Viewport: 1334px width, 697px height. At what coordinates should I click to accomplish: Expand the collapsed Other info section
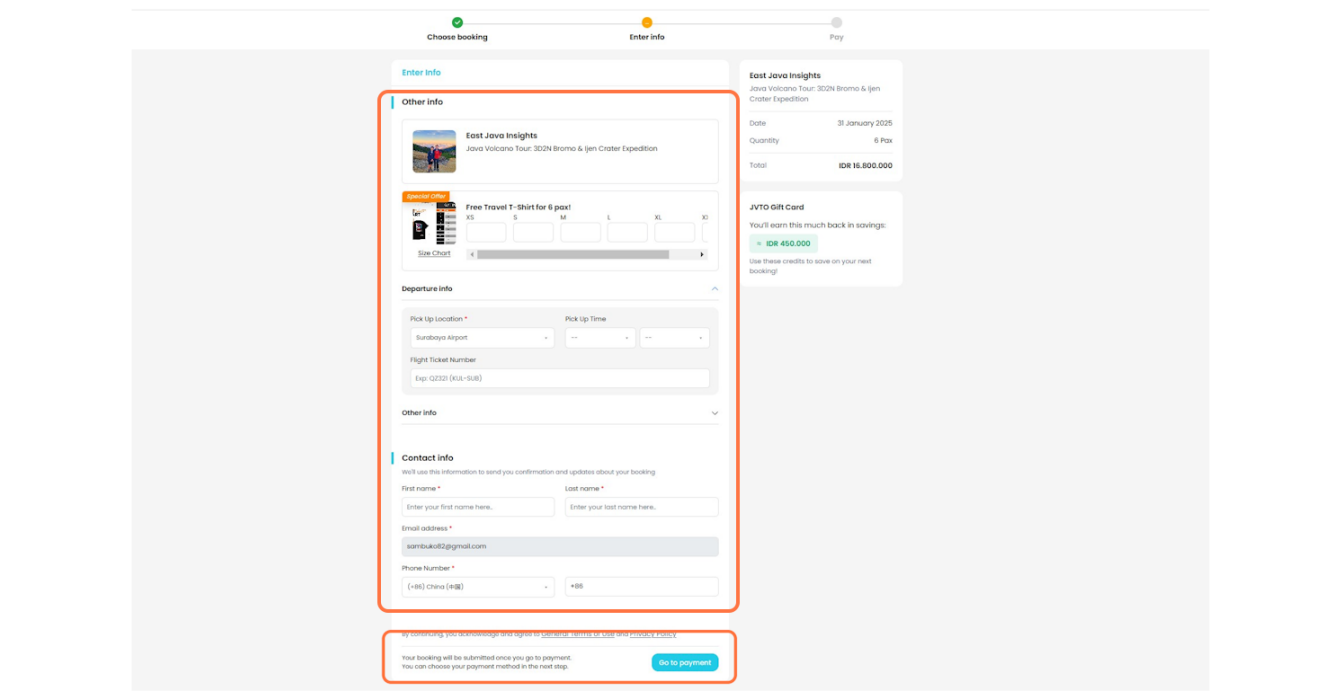pyautogui.click(x=714, y=413)
